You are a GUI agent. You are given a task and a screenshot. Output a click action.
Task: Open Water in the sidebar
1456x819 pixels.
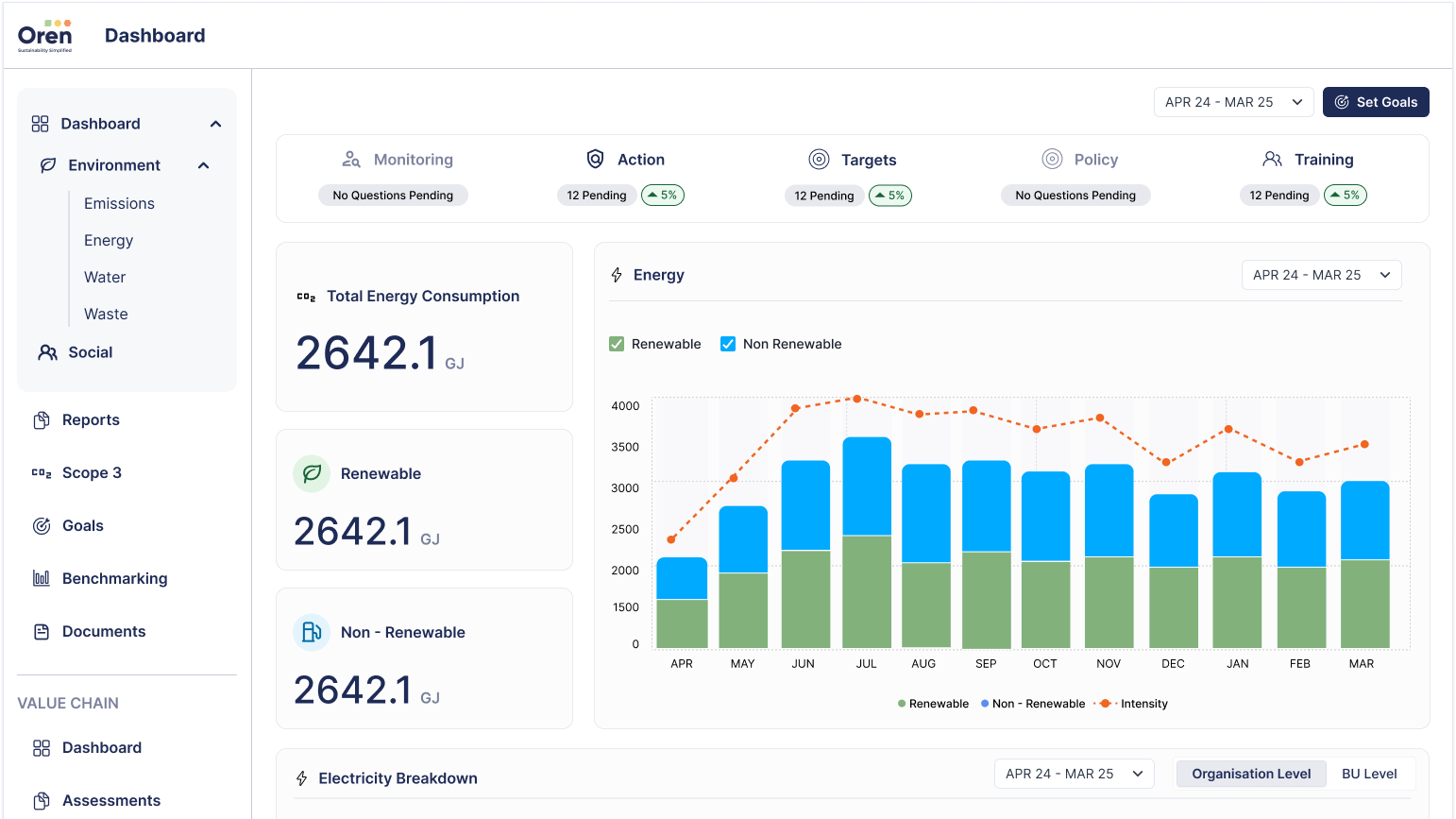(105, 277)
